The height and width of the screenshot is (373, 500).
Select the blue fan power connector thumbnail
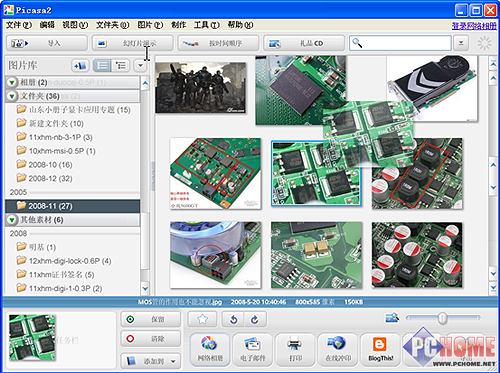215,255
